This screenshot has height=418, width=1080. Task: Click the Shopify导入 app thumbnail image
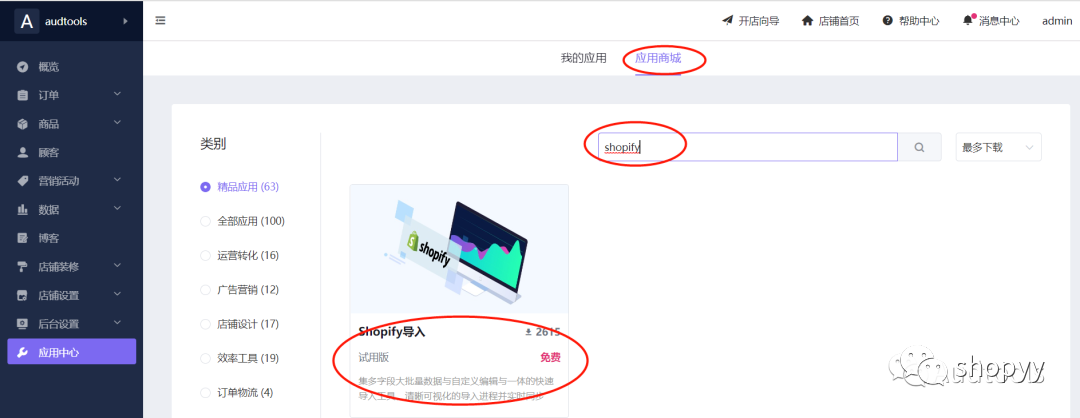click(x=459, y=249)
